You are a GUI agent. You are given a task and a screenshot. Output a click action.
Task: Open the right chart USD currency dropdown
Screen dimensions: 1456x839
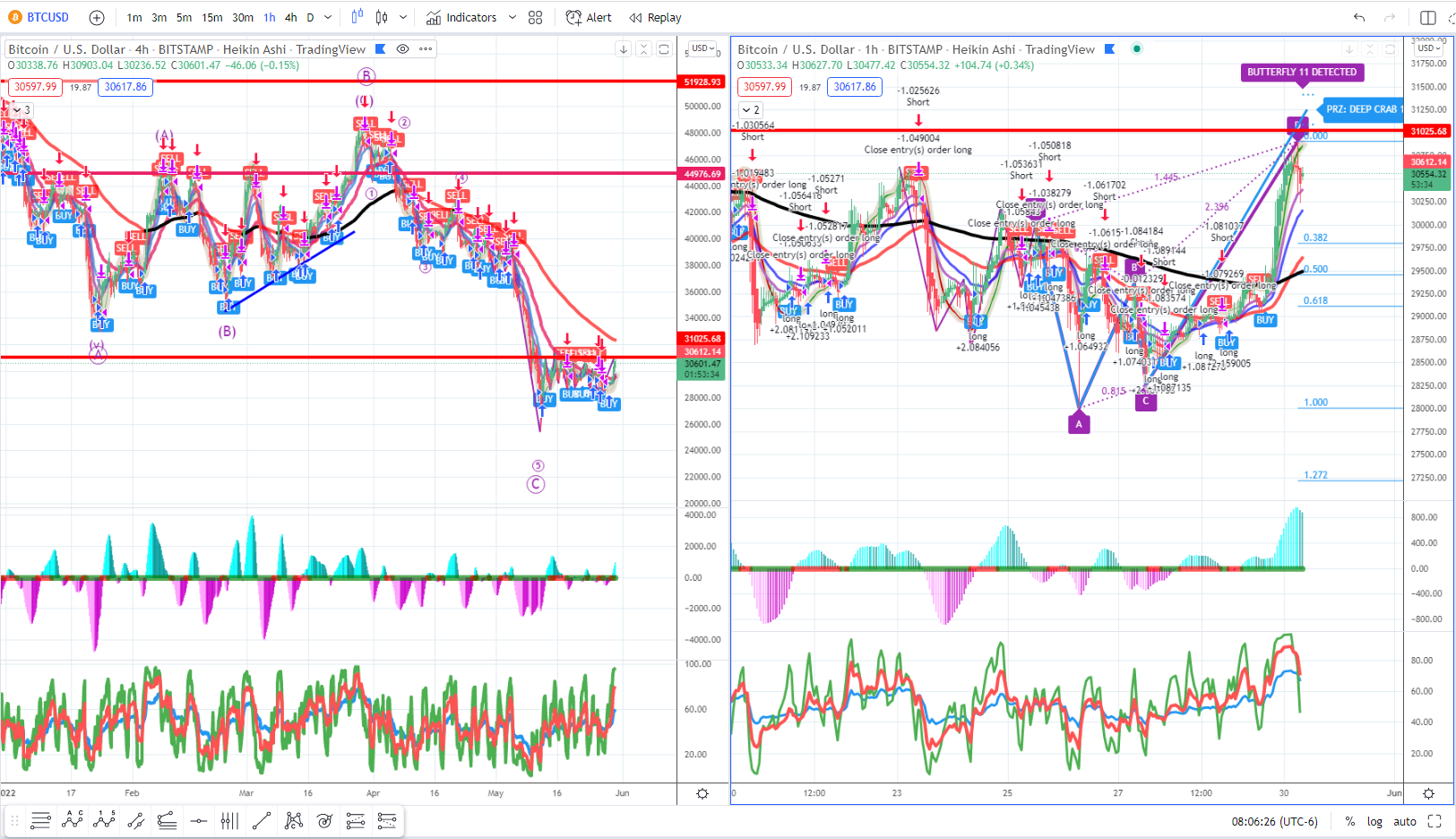pyautogui.click(x=1429, y=48)
